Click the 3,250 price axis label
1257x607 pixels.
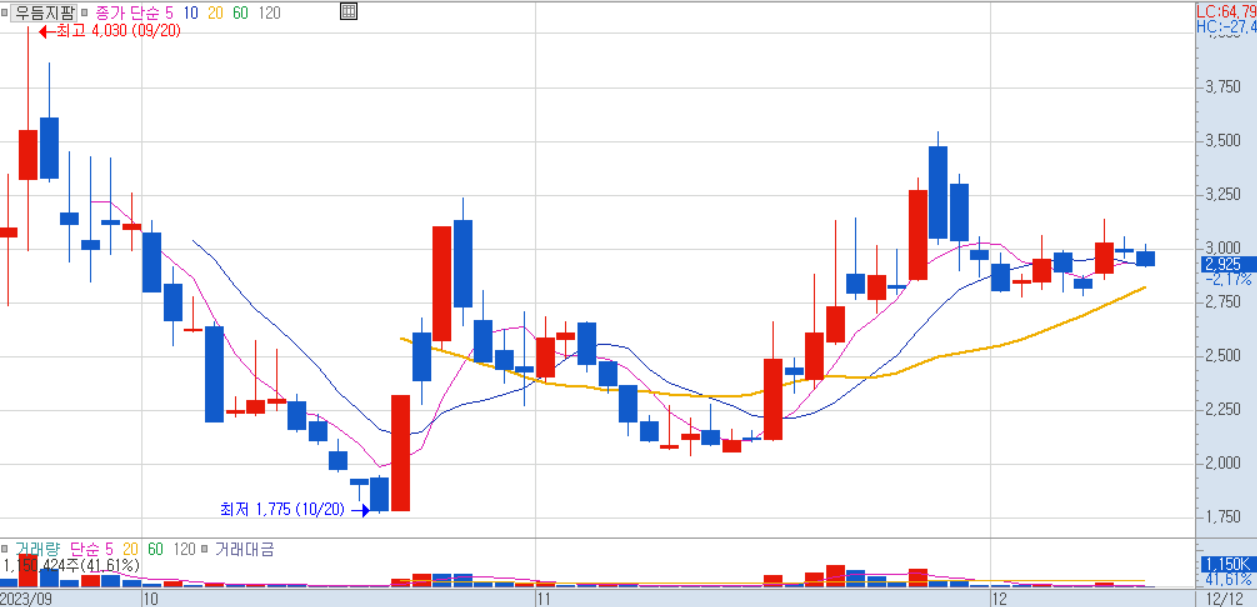(x=1224, y=195)
